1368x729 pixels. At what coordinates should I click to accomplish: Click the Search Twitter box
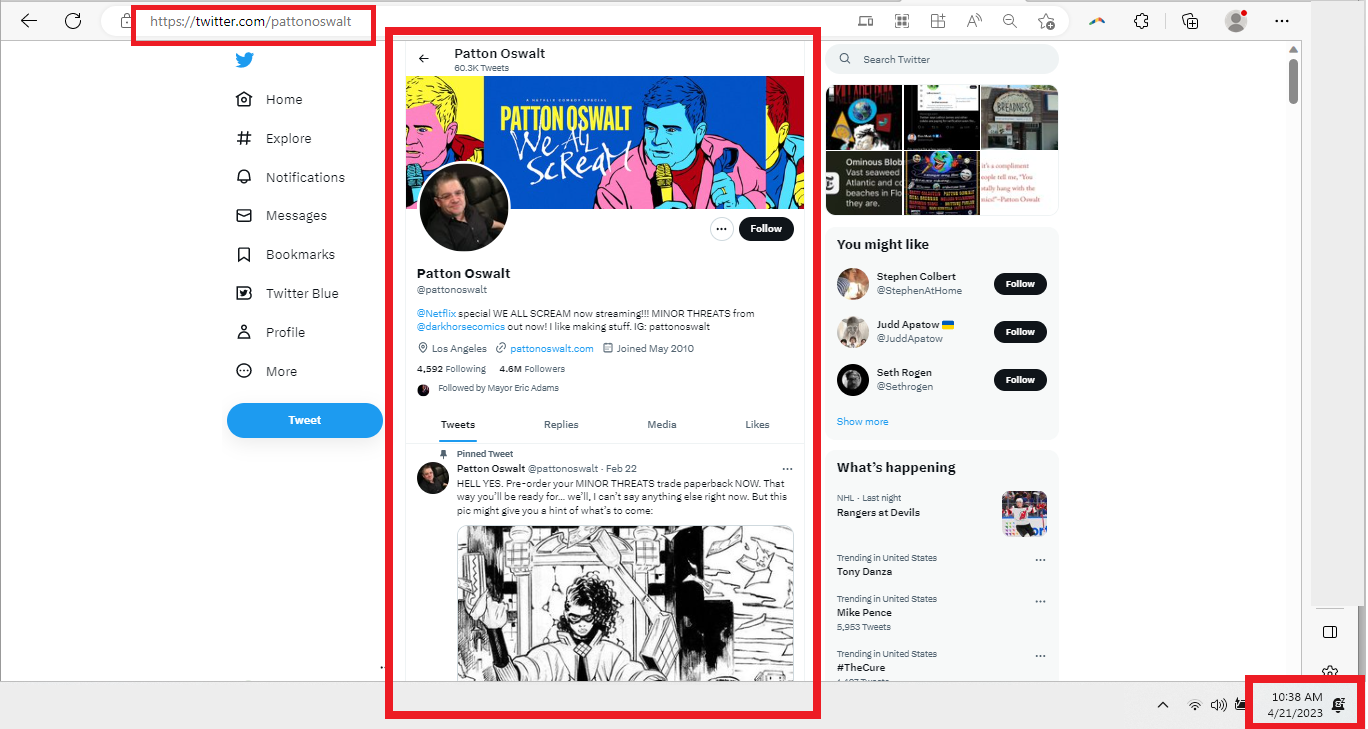(x=941, y=59)
